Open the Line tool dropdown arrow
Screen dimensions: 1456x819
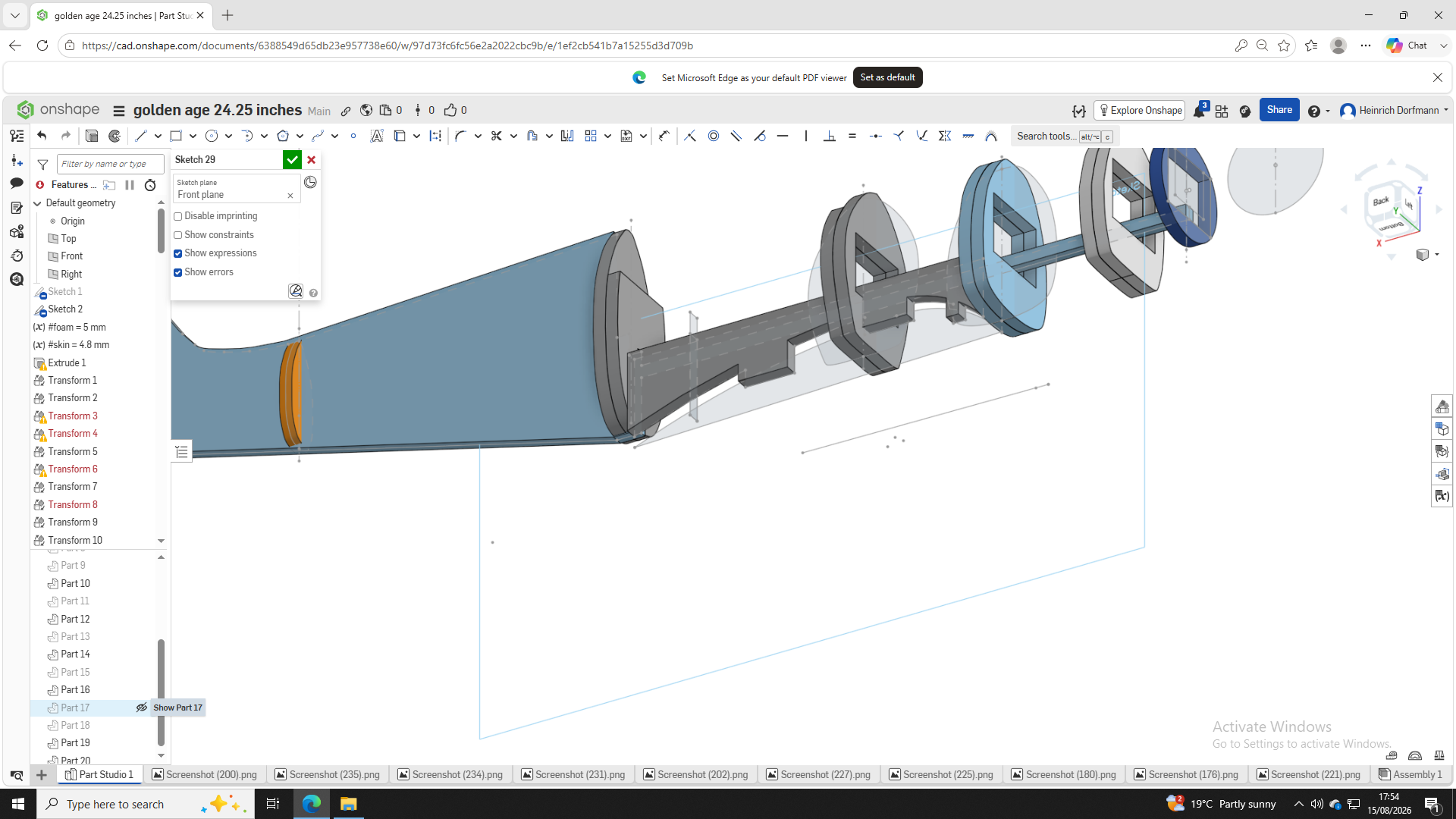point(158,136)
